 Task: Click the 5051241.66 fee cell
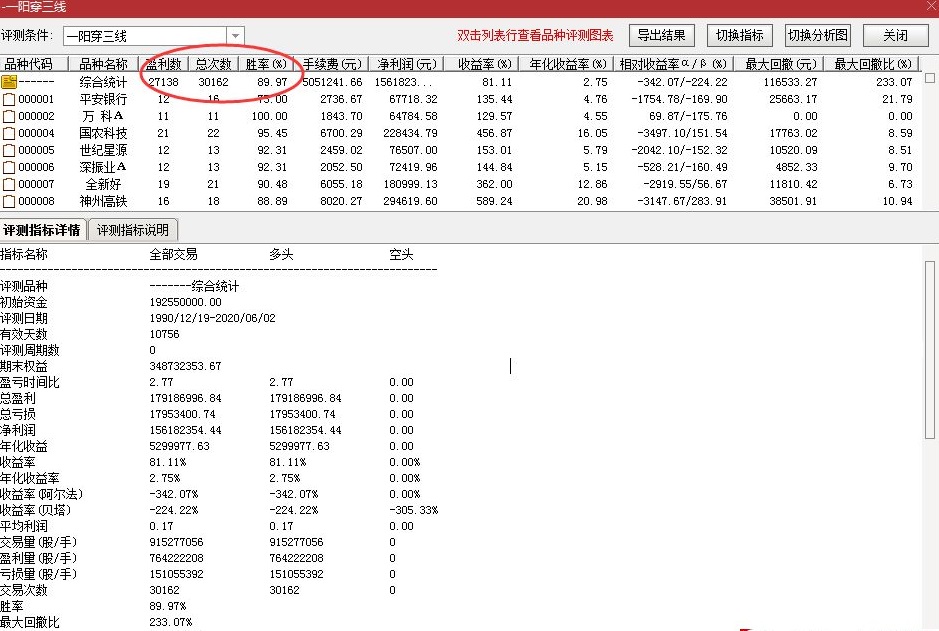point(332,82)
